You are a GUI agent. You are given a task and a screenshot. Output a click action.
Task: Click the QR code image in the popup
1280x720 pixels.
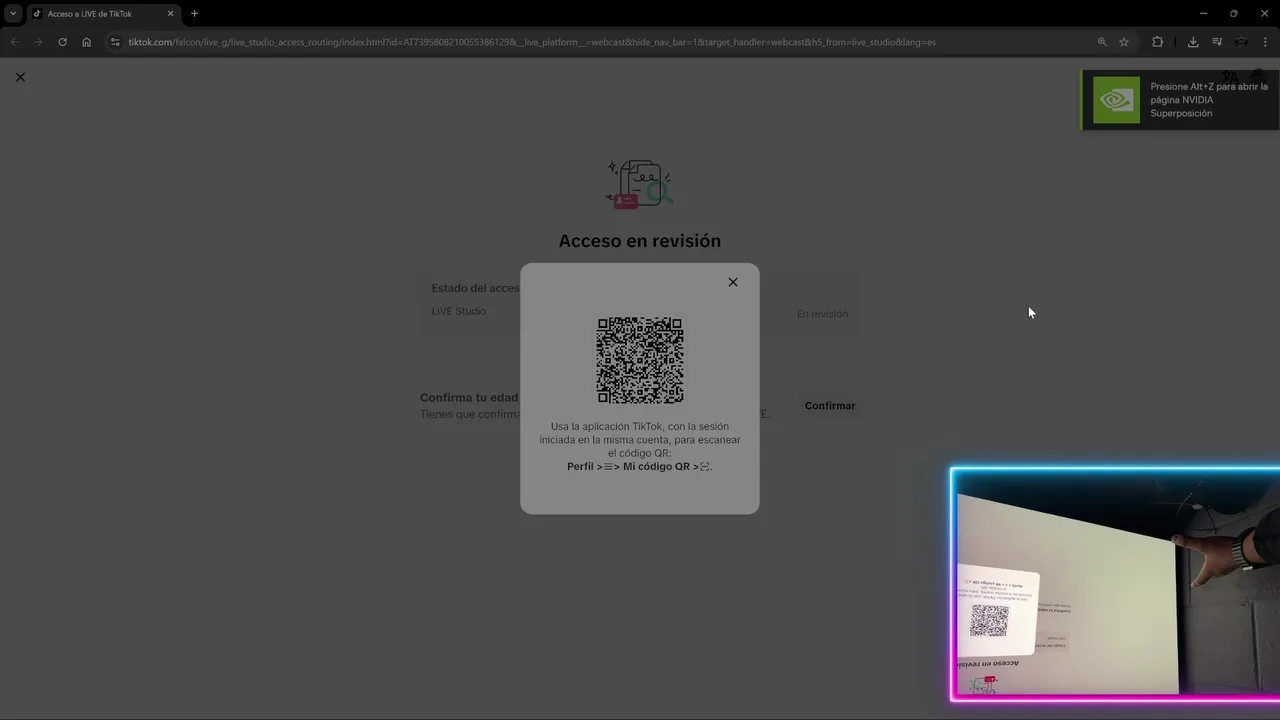pyautogui.click(x=640, y=360)
